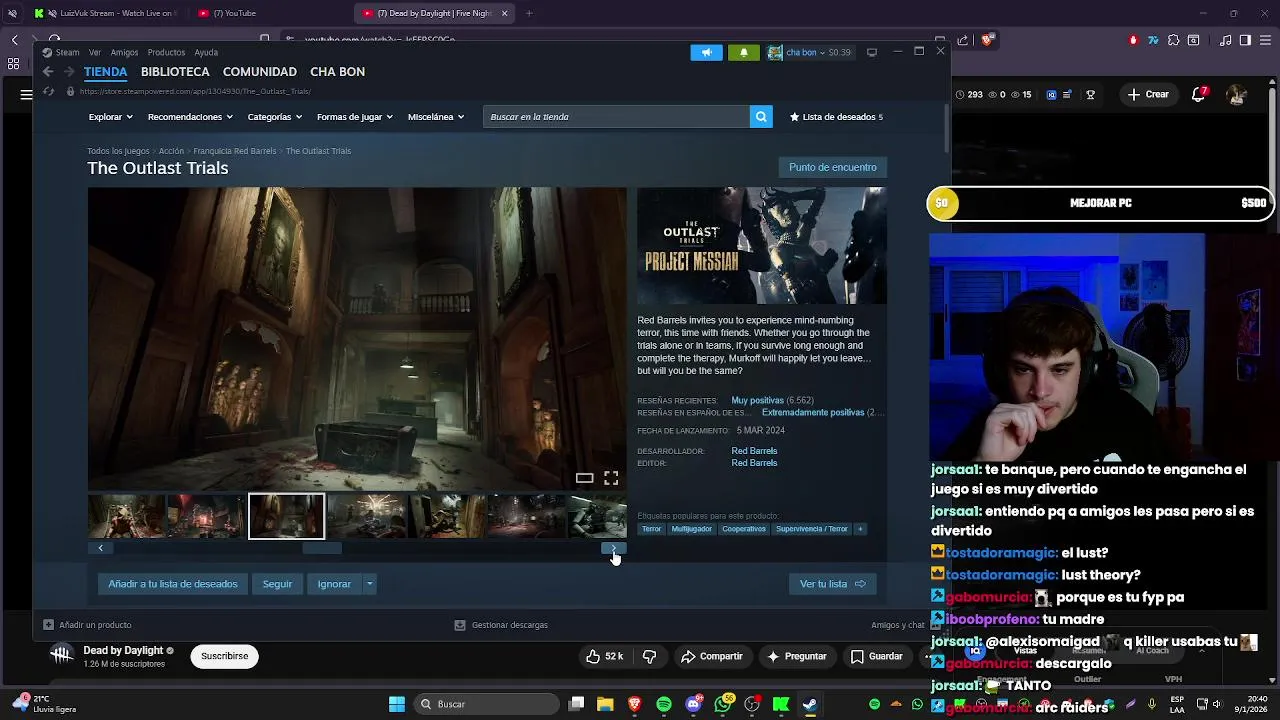Like the YouTube video thumbs up
The width and height of the screenshot is (1280, 720).
(x=604, y=656)
